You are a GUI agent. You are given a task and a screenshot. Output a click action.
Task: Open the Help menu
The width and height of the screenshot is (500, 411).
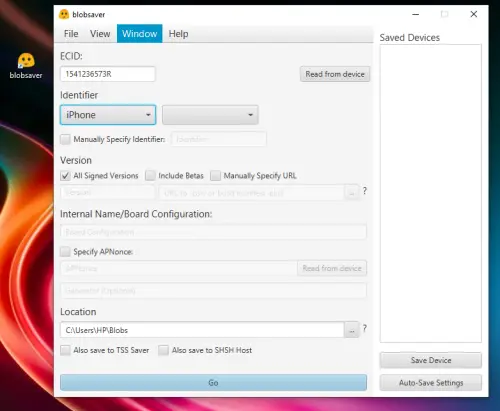pos(178,34)
